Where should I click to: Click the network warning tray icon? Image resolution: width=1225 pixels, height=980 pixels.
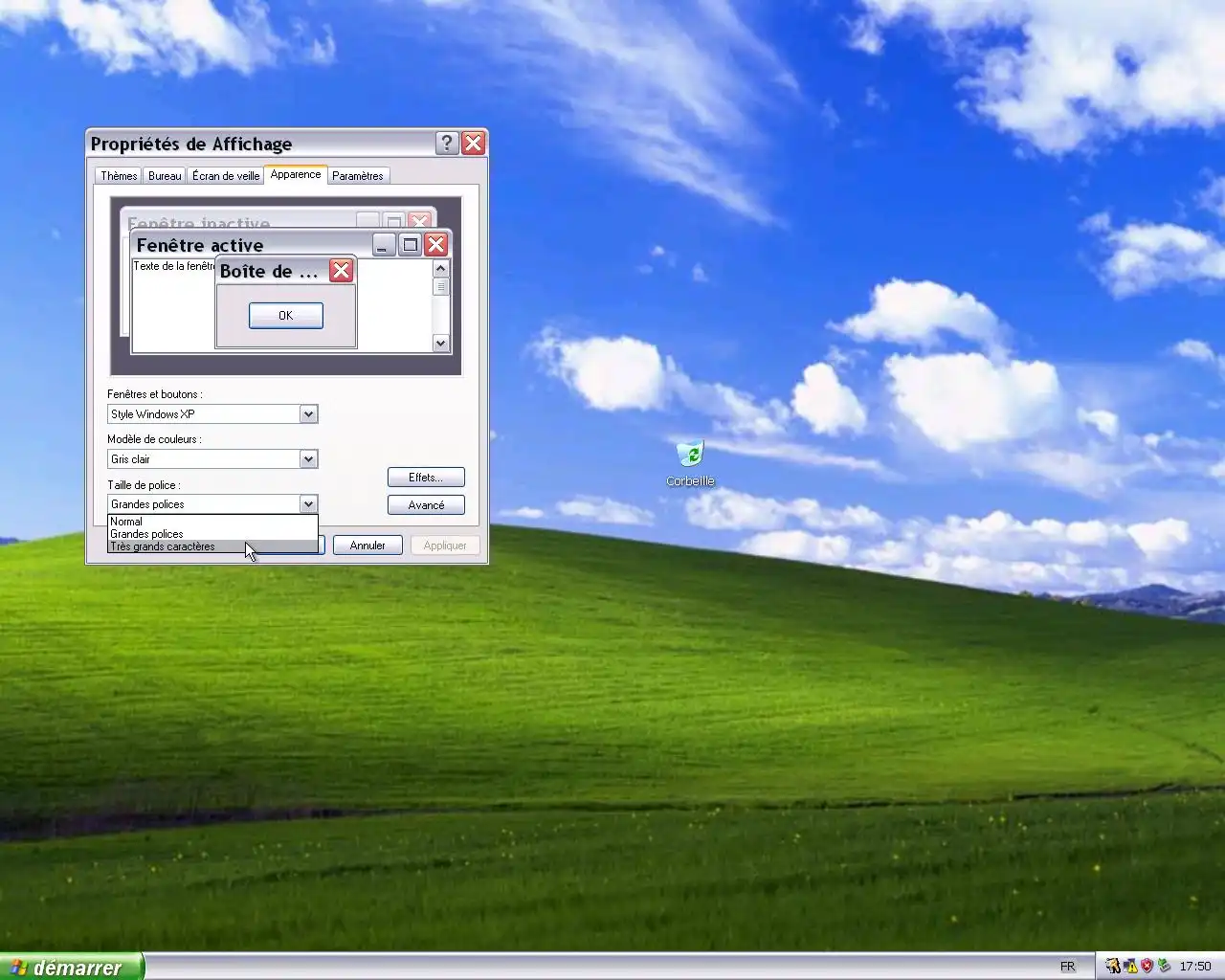click(1130, 966)
